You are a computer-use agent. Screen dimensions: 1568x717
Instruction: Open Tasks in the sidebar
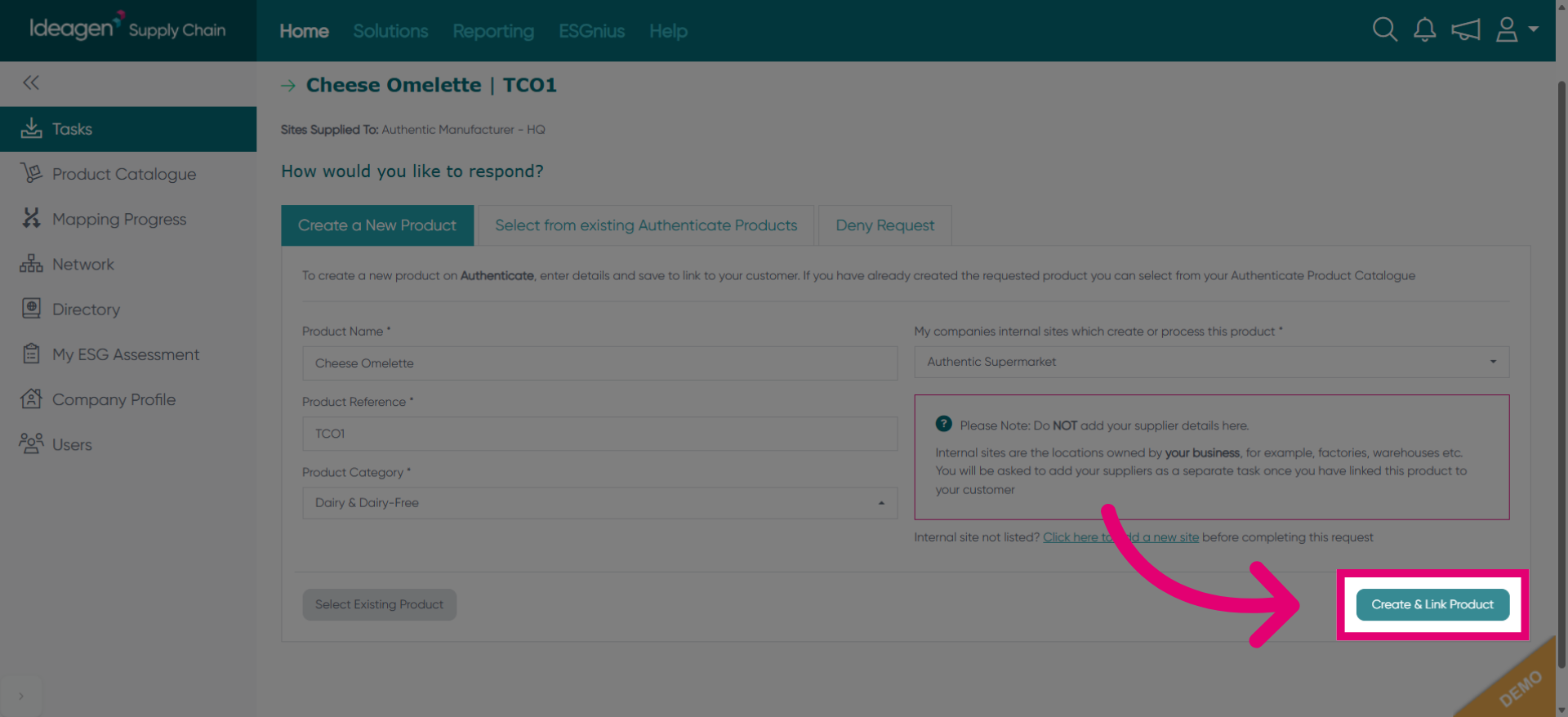(128, 129)
